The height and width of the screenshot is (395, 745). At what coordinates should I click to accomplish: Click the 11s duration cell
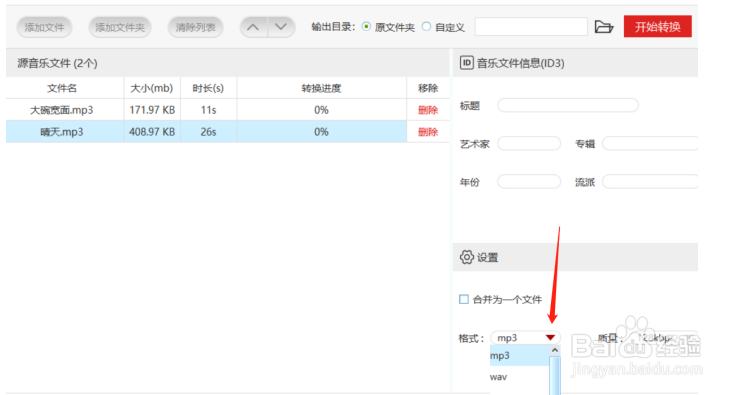(209, 110)
